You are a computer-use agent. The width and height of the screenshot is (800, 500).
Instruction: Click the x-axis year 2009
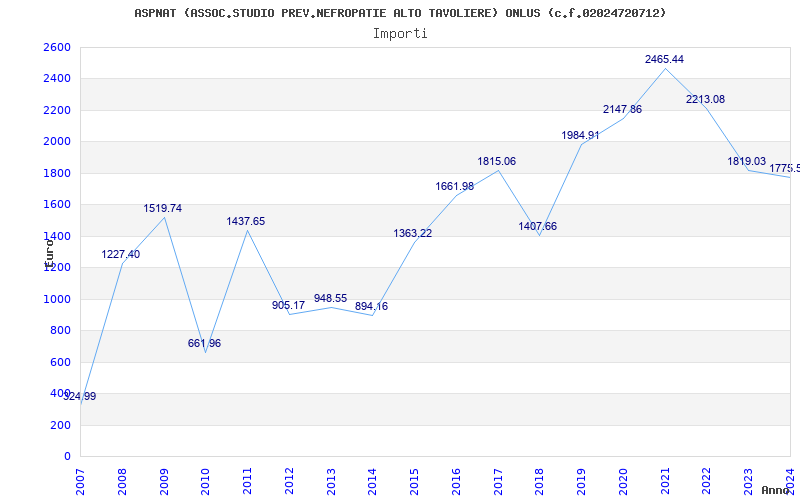pos(164,482)
